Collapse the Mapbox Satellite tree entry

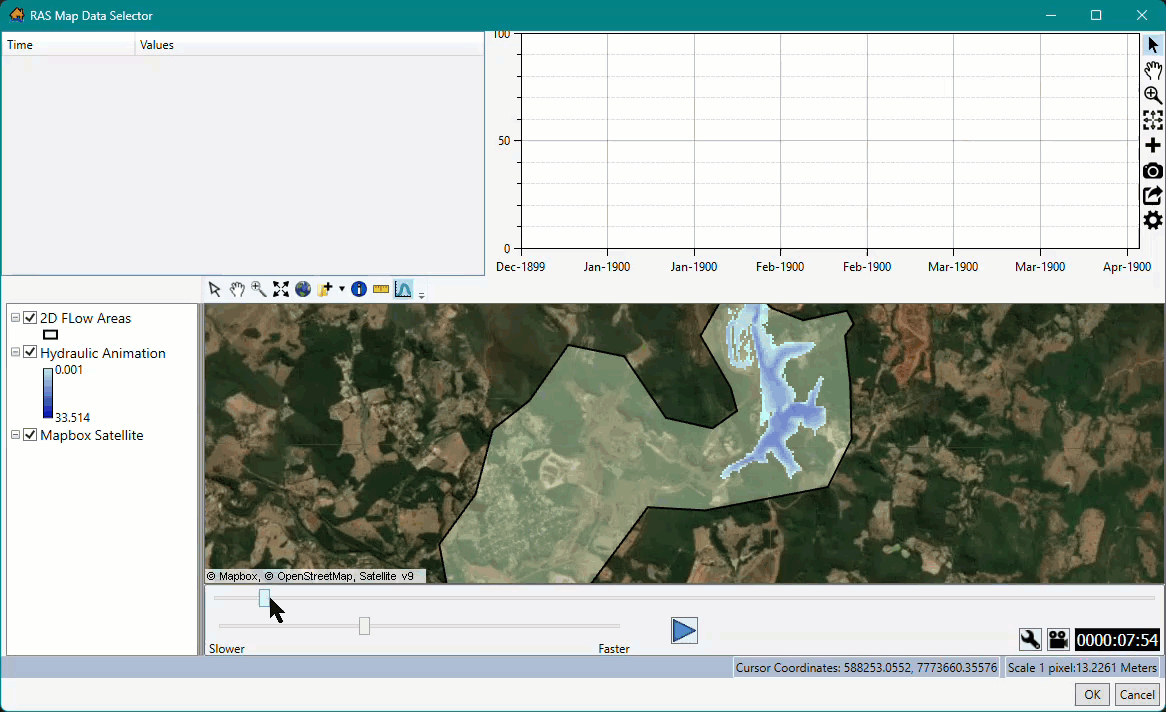15,434
